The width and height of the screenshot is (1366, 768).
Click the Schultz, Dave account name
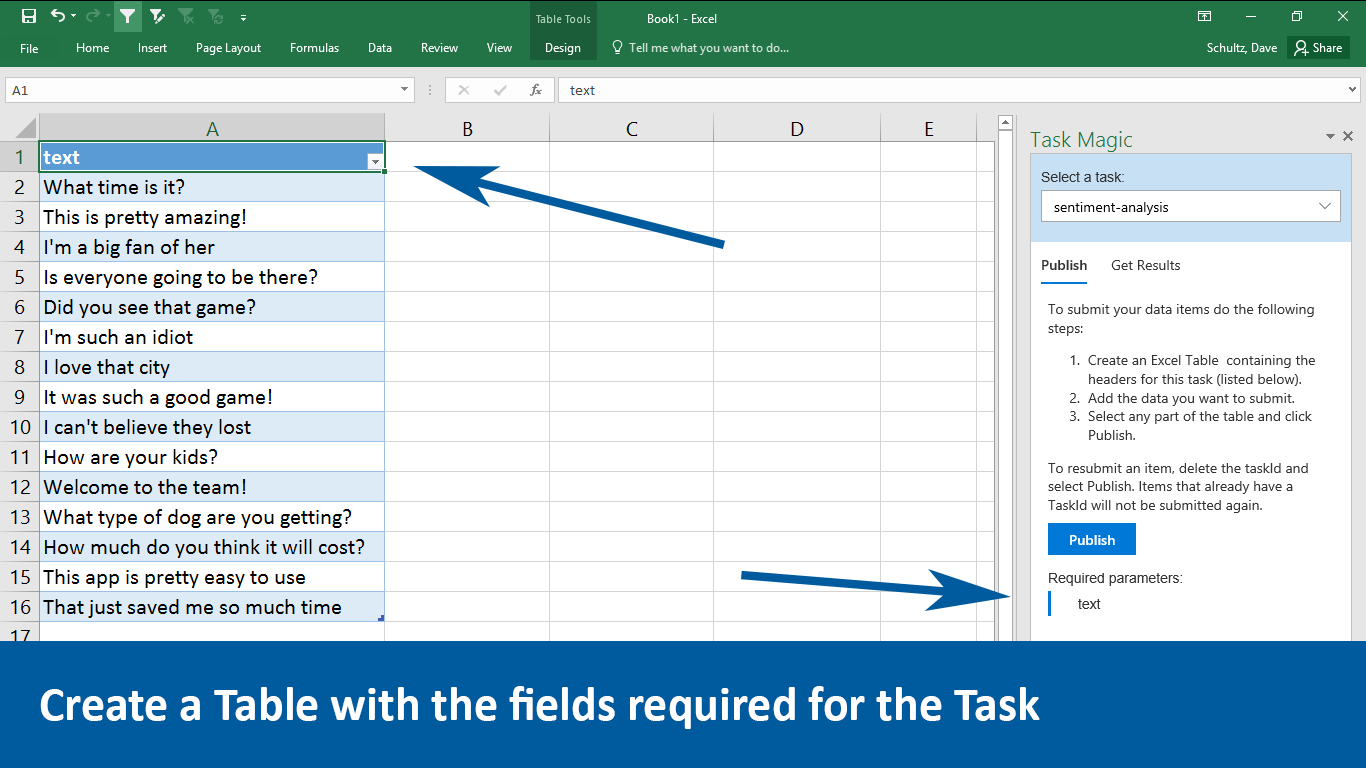(x=1242, y=48)
